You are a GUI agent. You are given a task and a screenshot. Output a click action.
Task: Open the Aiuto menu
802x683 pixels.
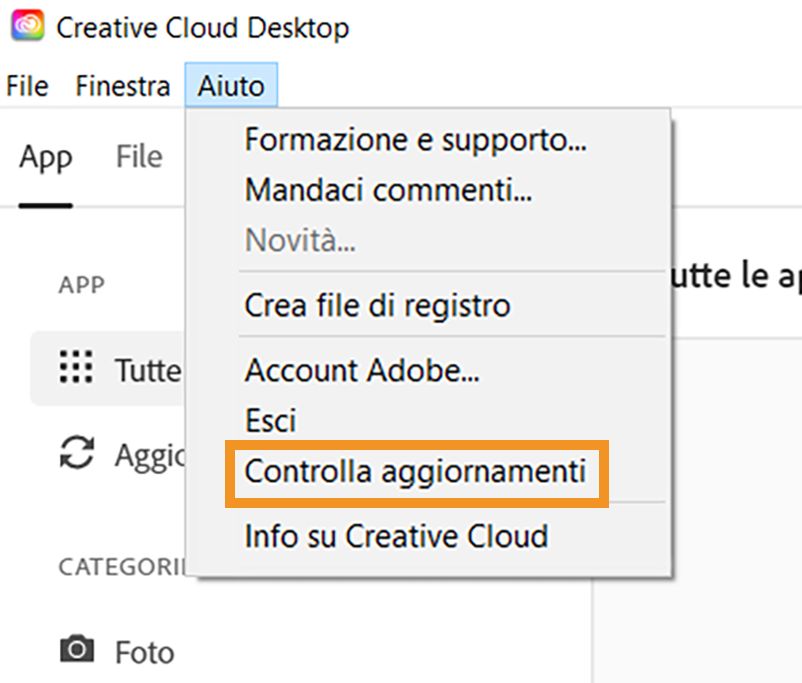(x=231, y=86)
